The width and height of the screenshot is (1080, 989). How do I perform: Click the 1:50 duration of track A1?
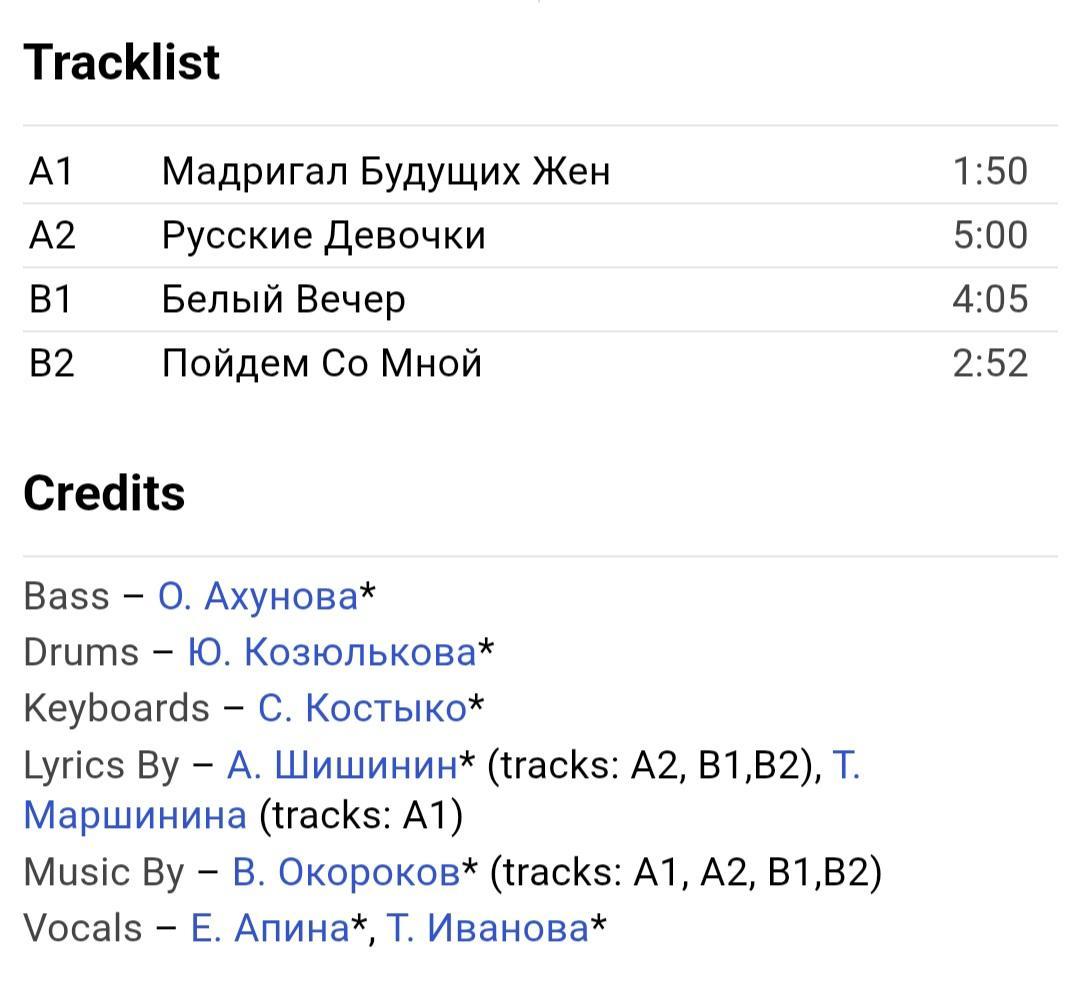point(990,171)
